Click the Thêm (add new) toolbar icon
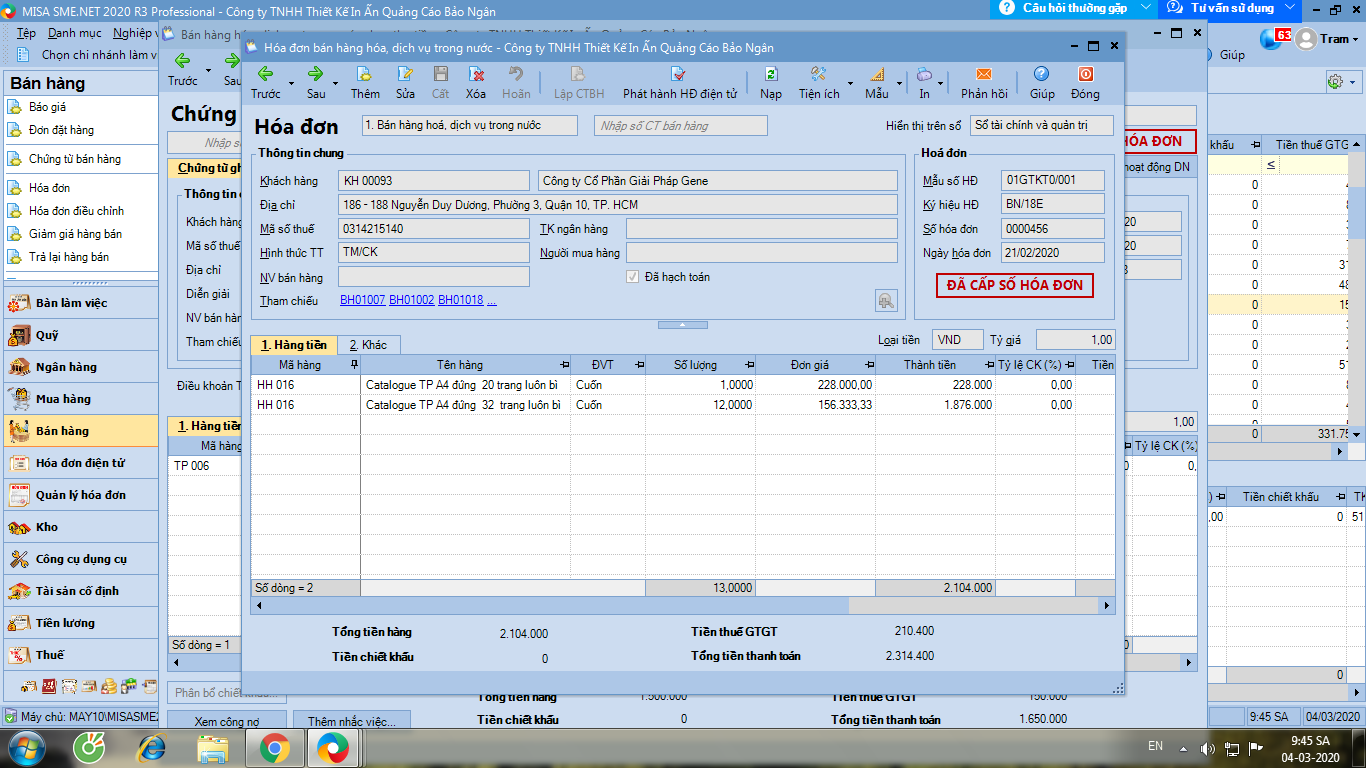1366x768 pixels. (x=365, y=74)
